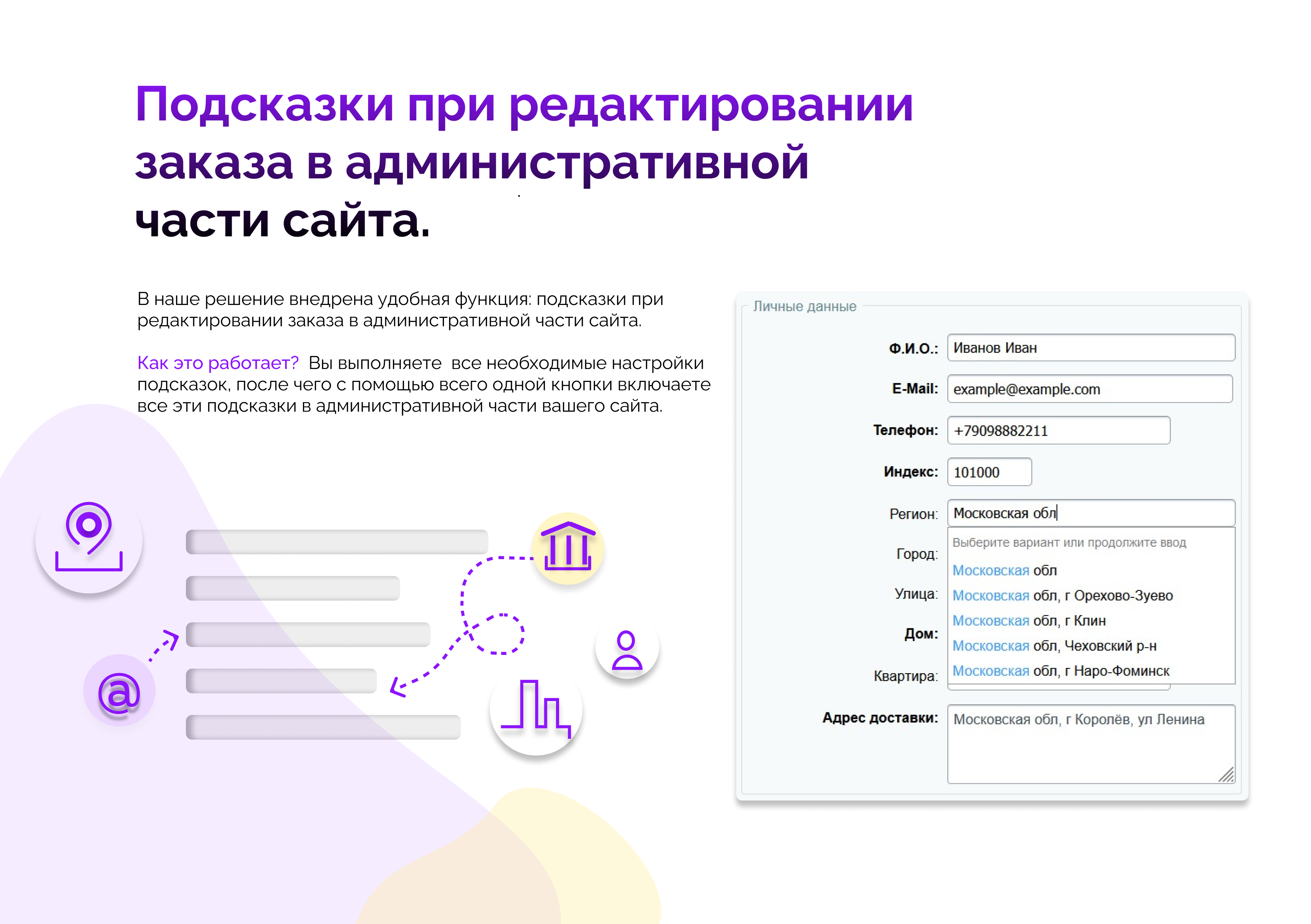Click the Ф.И.О. input with Иванов Иван
The width and height of the screenshot is (1311, 924).
(x=1091, y=348)
